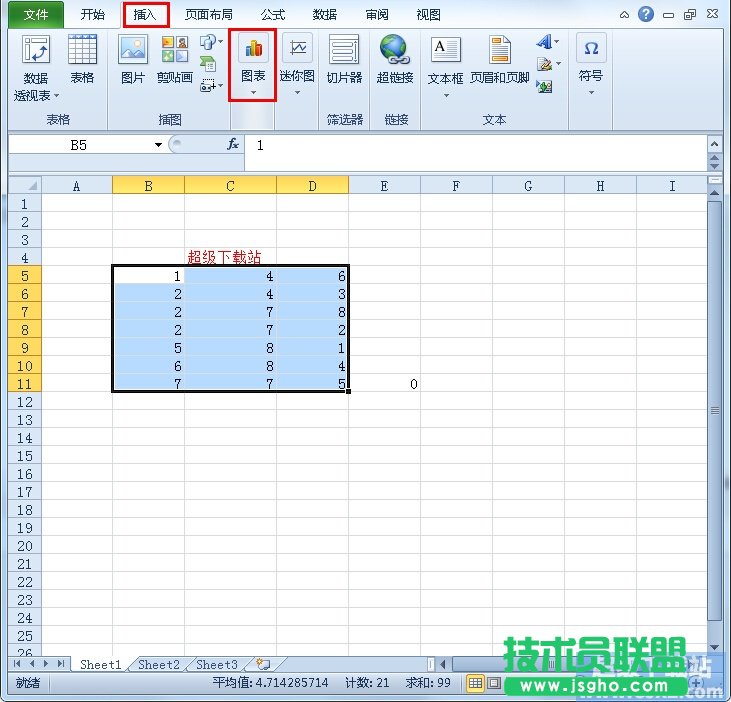Select column E header
This screenshot has width=731, height=702.
click(x=384, y=186)
